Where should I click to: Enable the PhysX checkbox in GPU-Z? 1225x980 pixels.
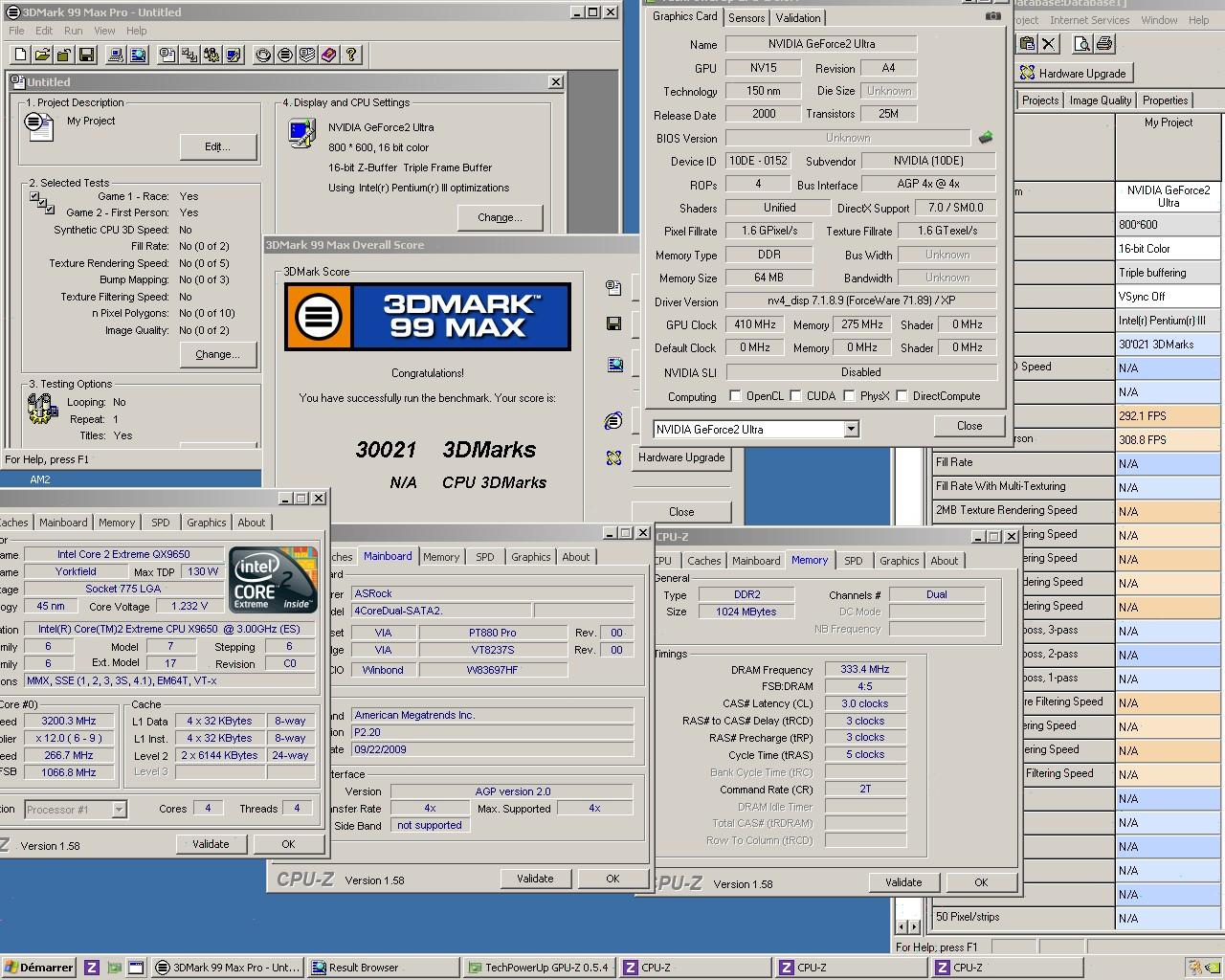click(849, 395)
